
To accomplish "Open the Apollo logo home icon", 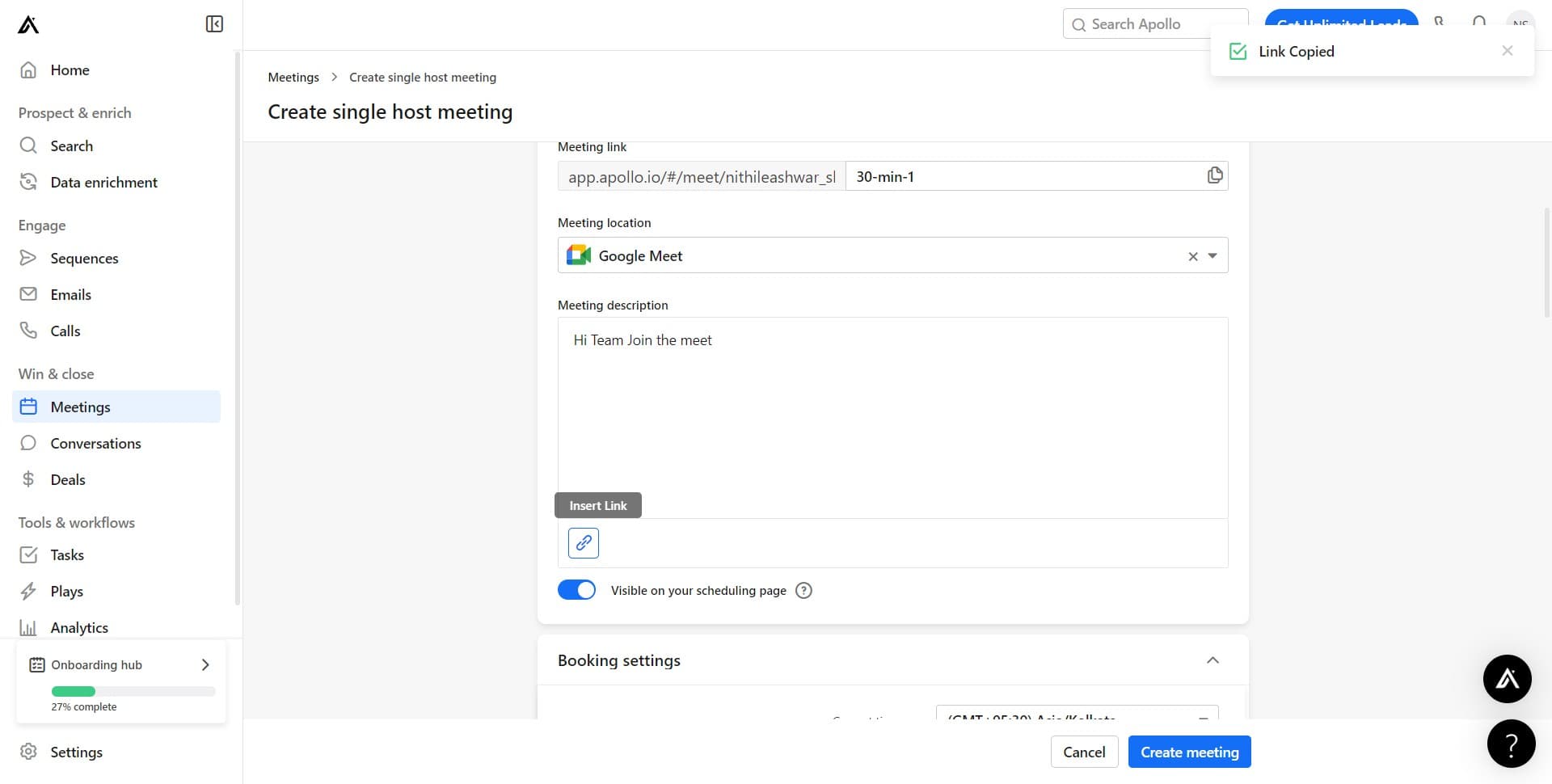I will click(x=28, y=25).
